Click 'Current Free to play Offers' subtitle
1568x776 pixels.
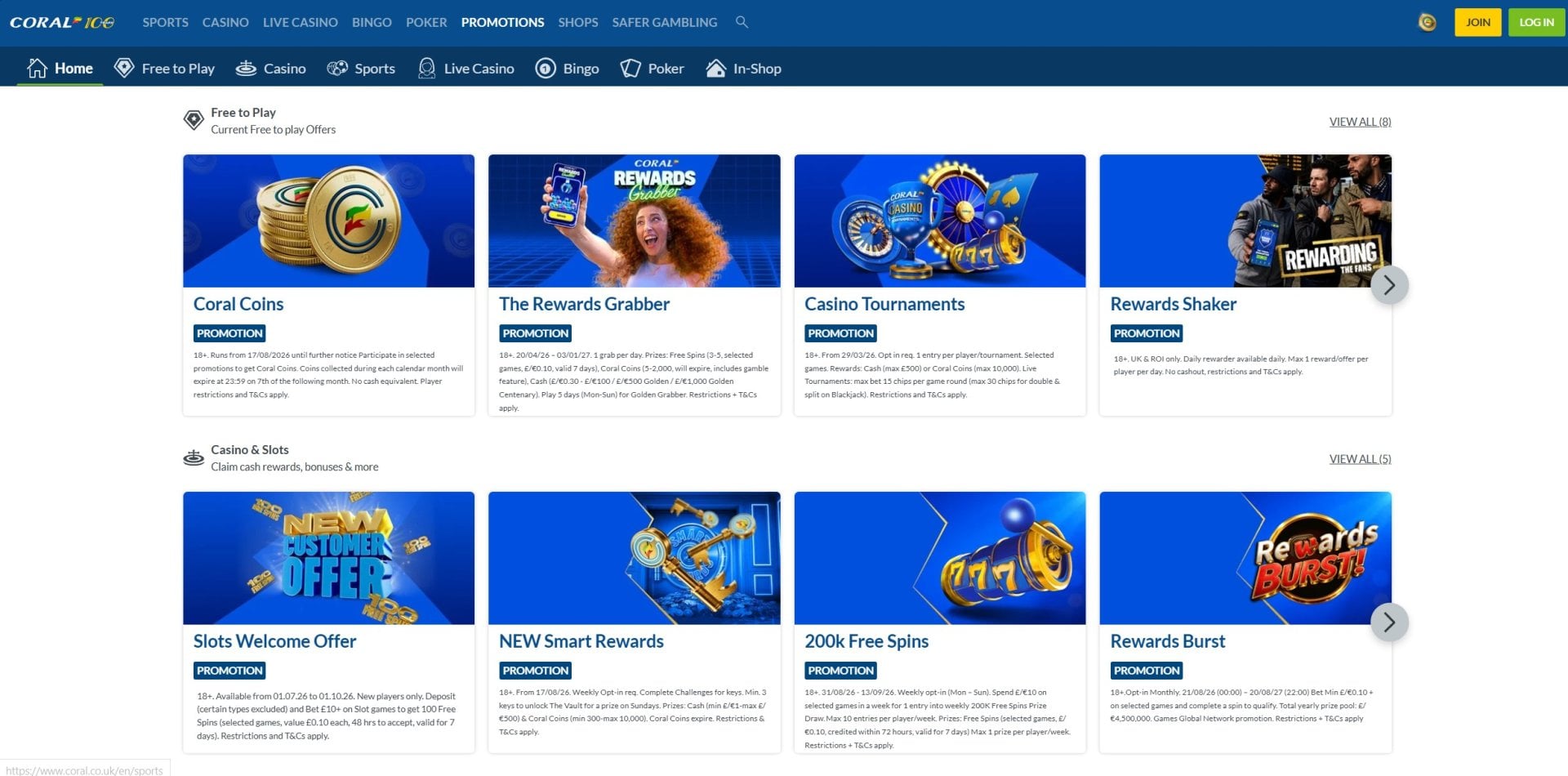(x=274, y=130)
